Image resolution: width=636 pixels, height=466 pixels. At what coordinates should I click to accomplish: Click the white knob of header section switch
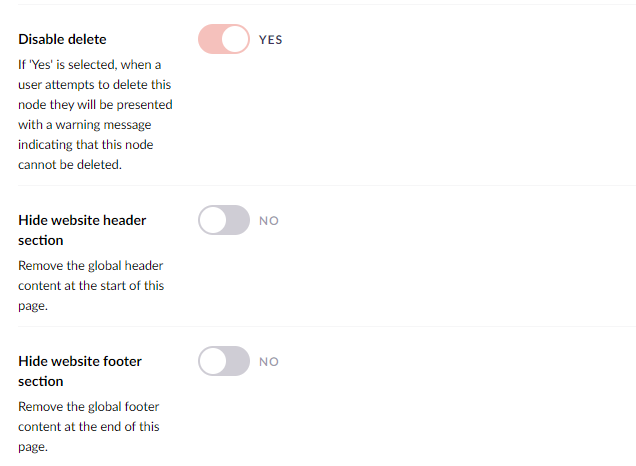pyautogui.click(x=213, y=220)
